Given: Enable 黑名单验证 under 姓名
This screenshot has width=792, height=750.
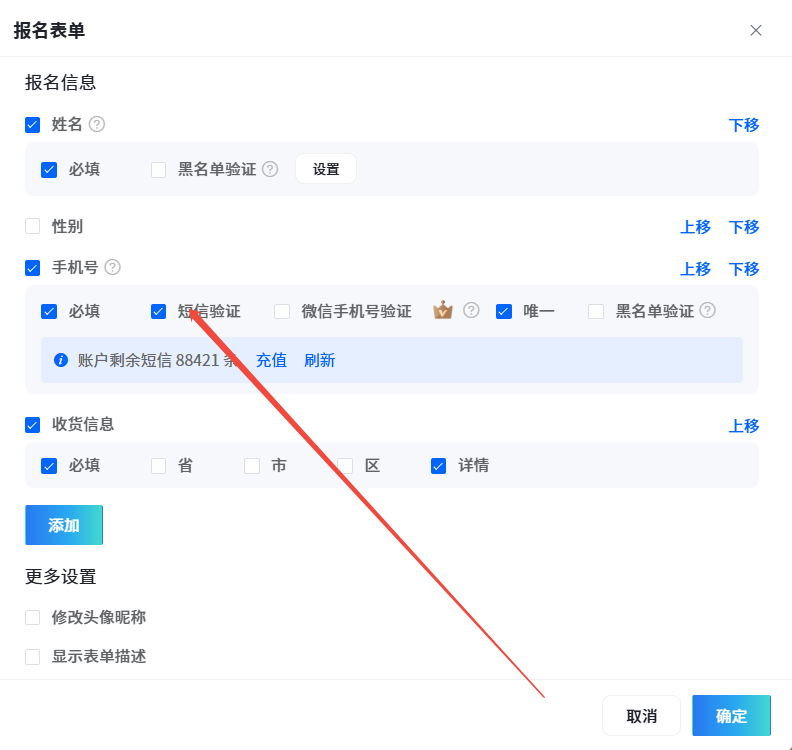Looking at the screenshot, I should pos(159,170).
